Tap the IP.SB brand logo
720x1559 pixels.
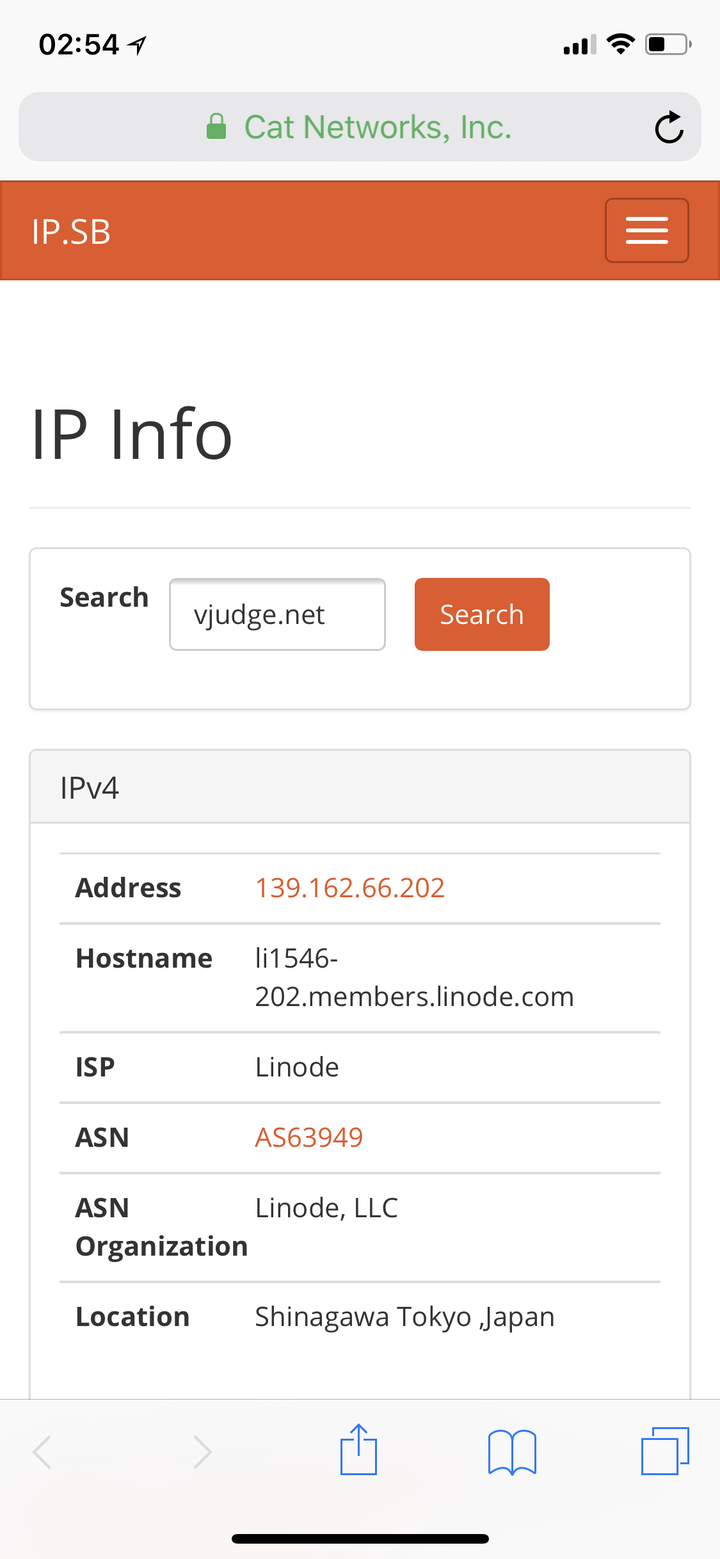click(x=71, y=232)
